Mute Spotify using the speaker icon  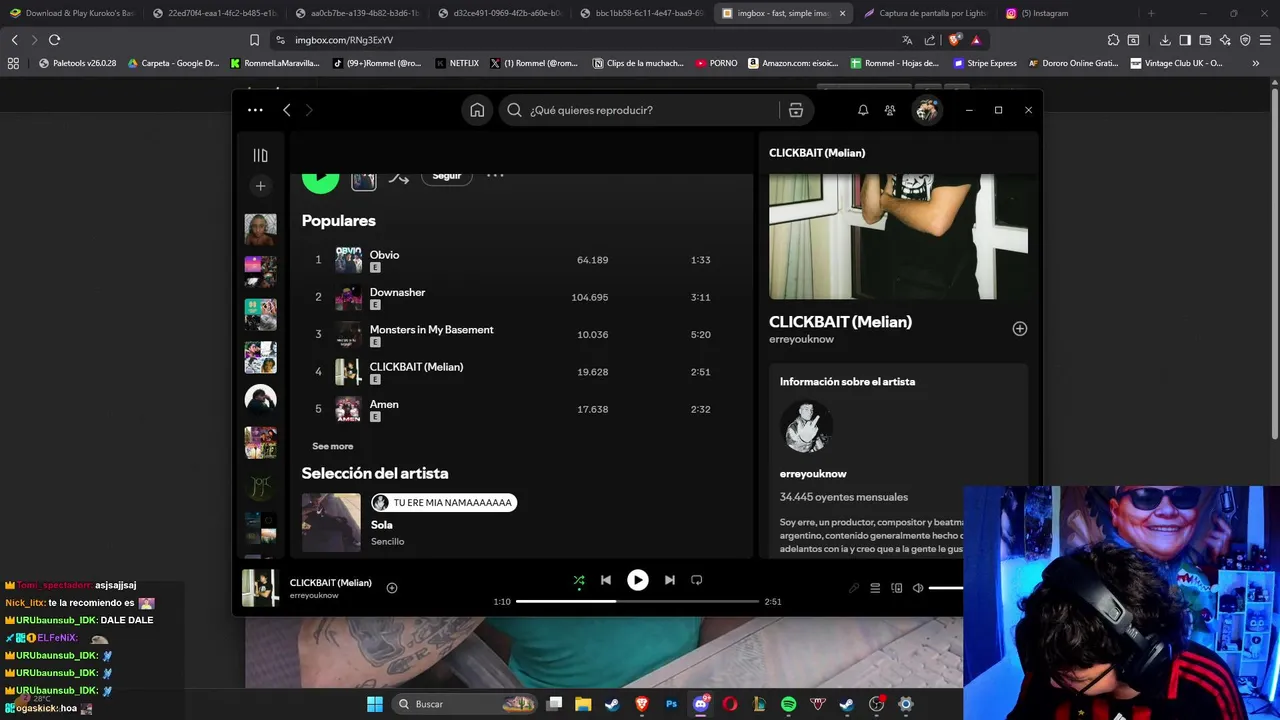(918, 588)
